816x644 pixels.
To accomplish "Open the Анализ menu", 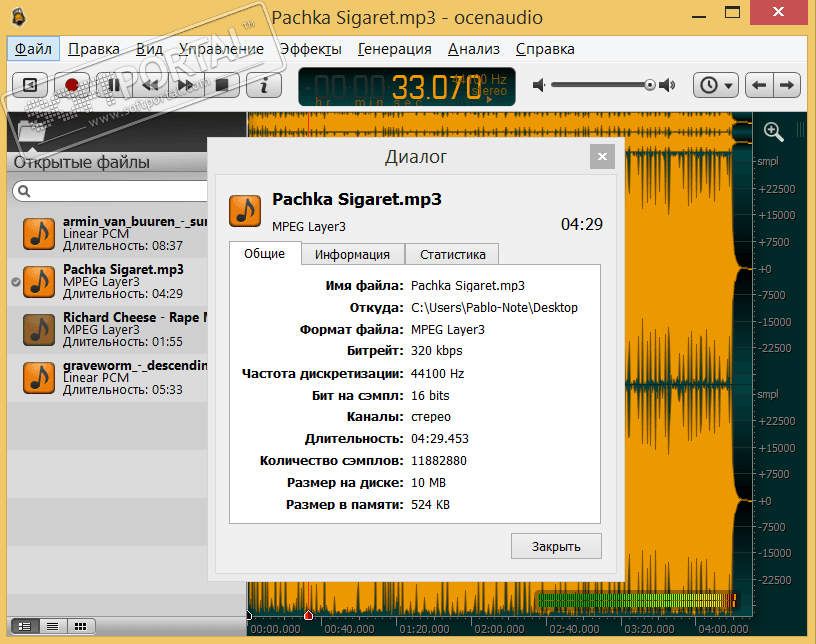I will (x=474, y=49).
